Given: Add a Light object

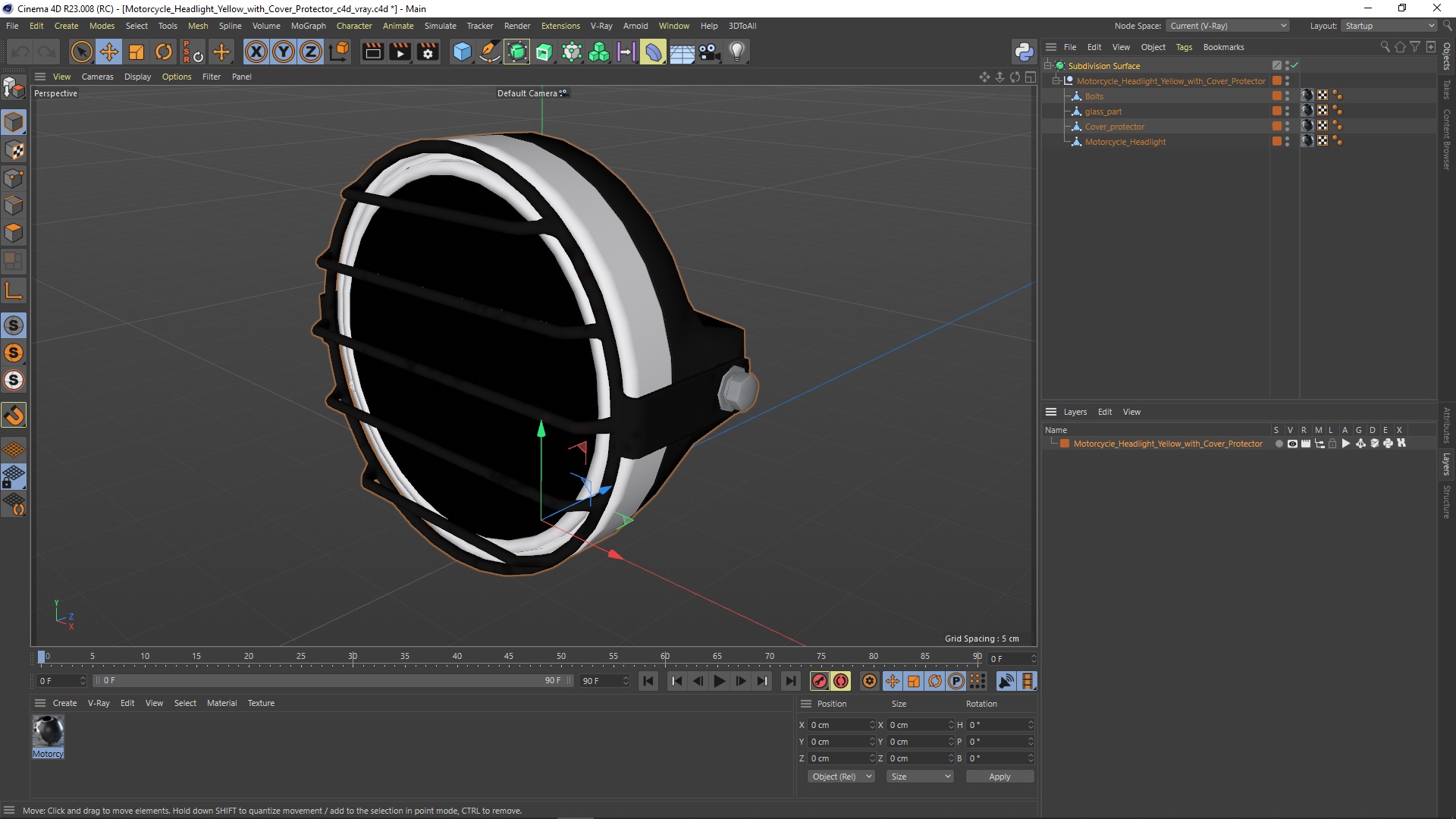Looking at the screenshot, I should pyautogui.click(x=737, y=52).
